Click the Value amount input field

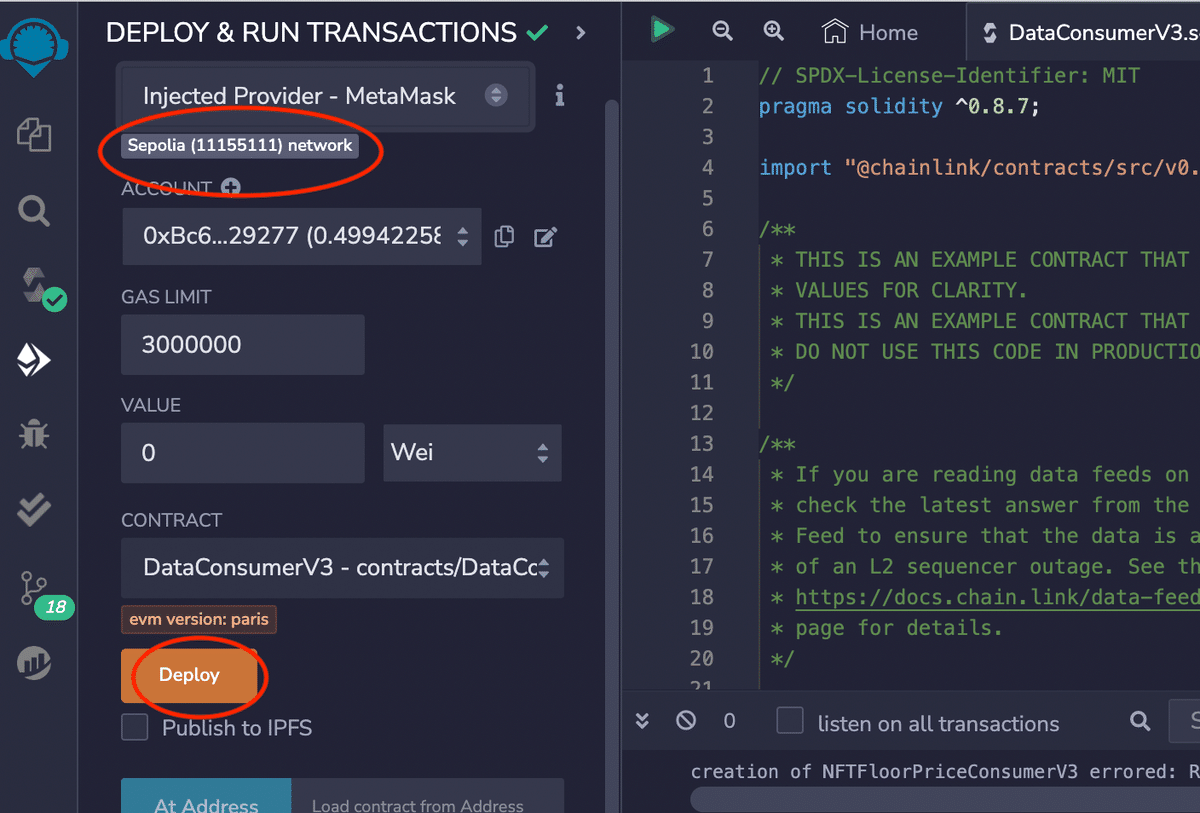(x=243, y=453)
